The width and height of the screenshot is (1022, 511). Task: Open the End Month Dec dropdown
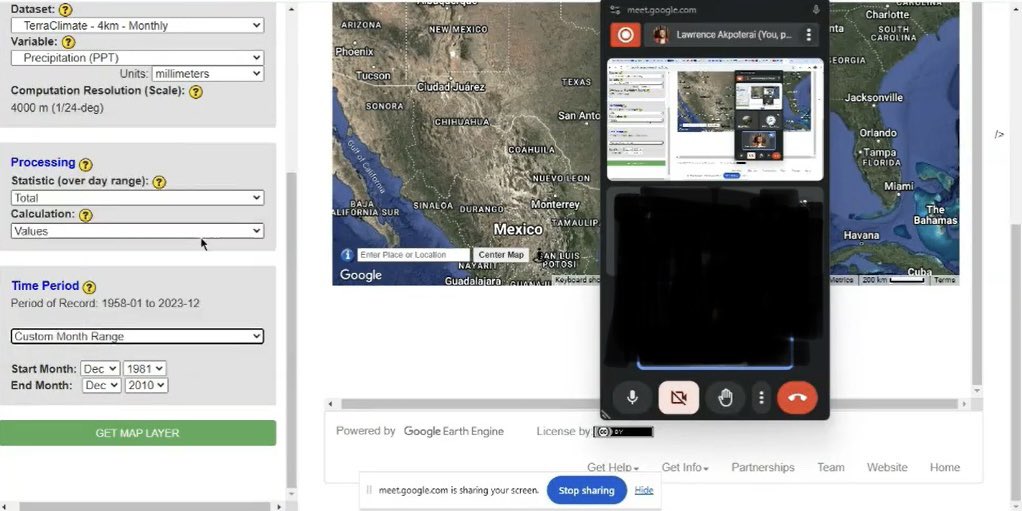coord(102,385)
